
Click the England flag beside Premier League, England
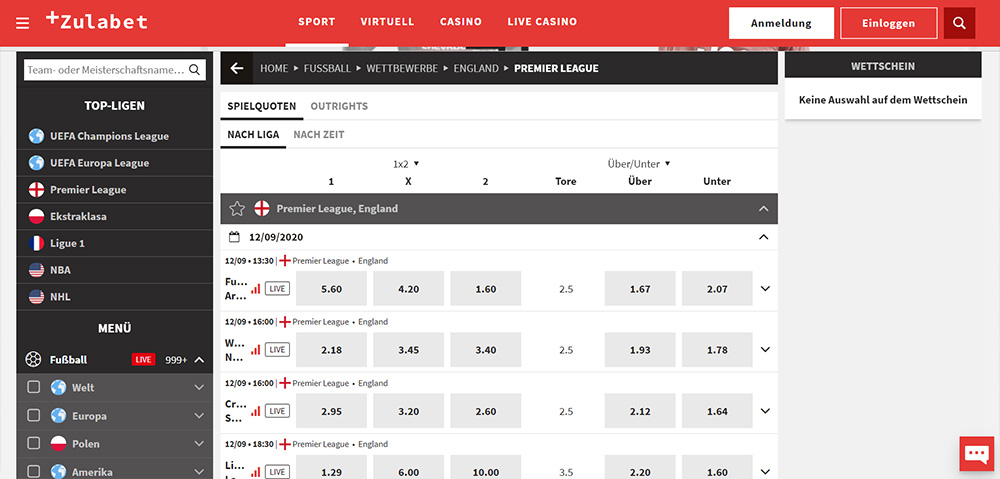[x=261, y=209]
